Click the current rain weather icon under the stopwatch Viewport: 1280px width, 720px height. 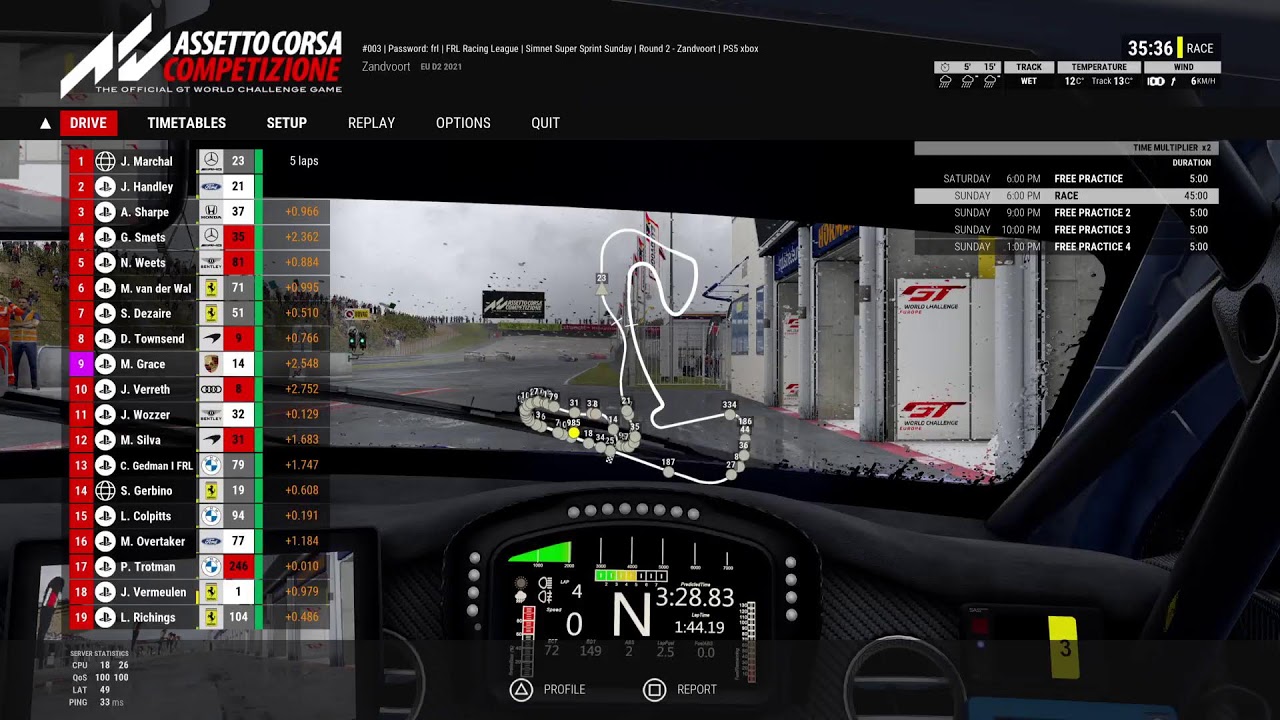point(945,82)
